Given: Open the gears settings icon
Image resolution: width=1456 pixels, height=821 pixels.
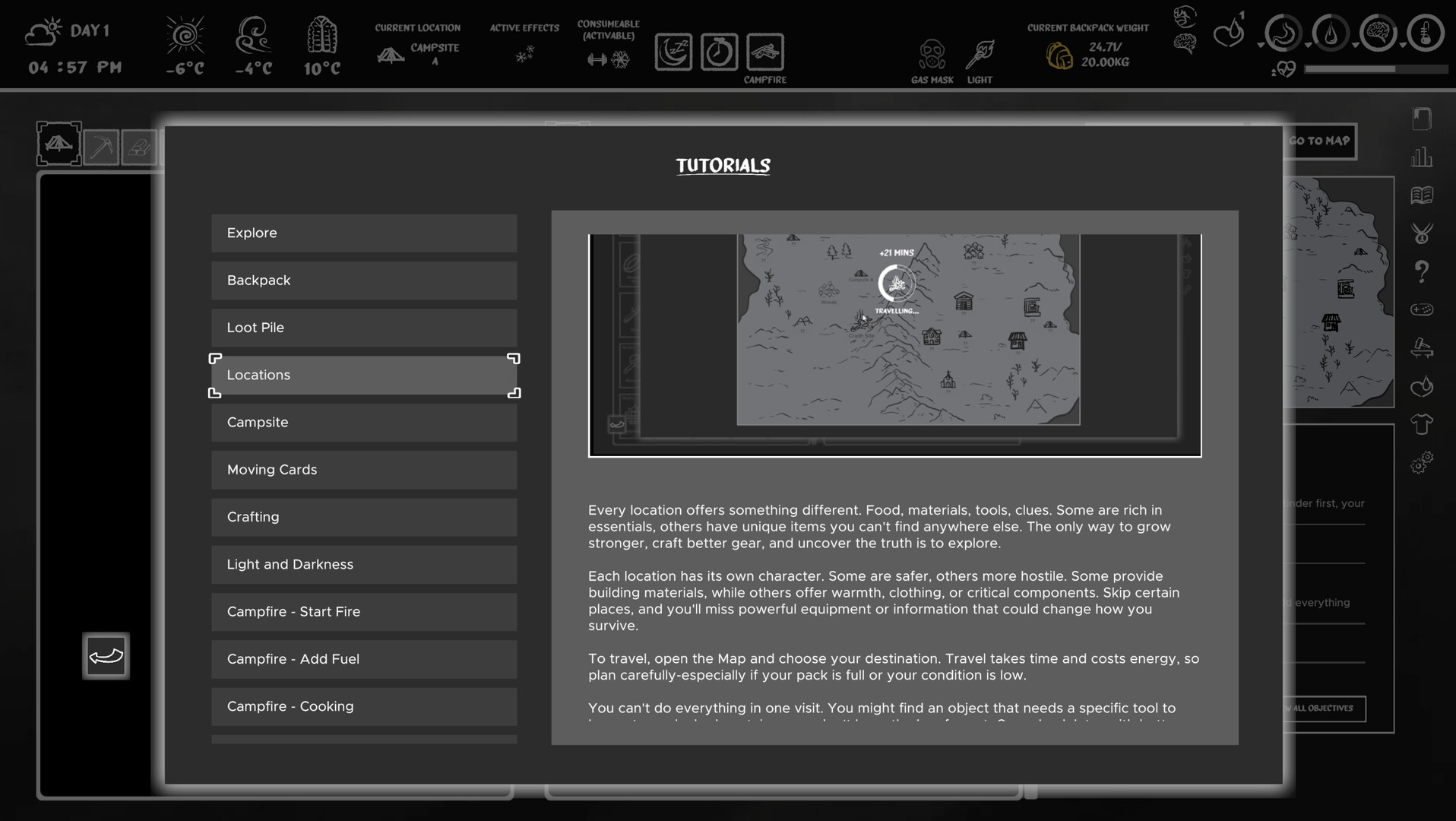Looking at the screenshot, I should (x=1422, y=462).
